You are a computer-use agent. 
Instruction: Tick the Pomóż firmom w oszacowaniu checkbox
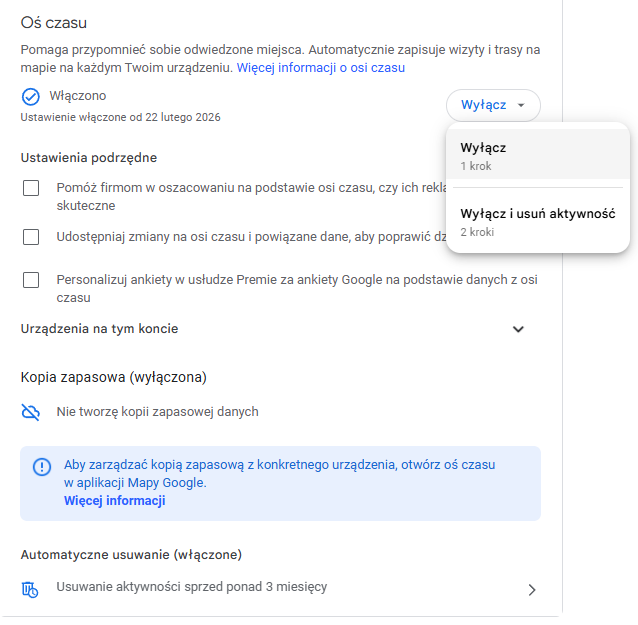tap(31, 188)
